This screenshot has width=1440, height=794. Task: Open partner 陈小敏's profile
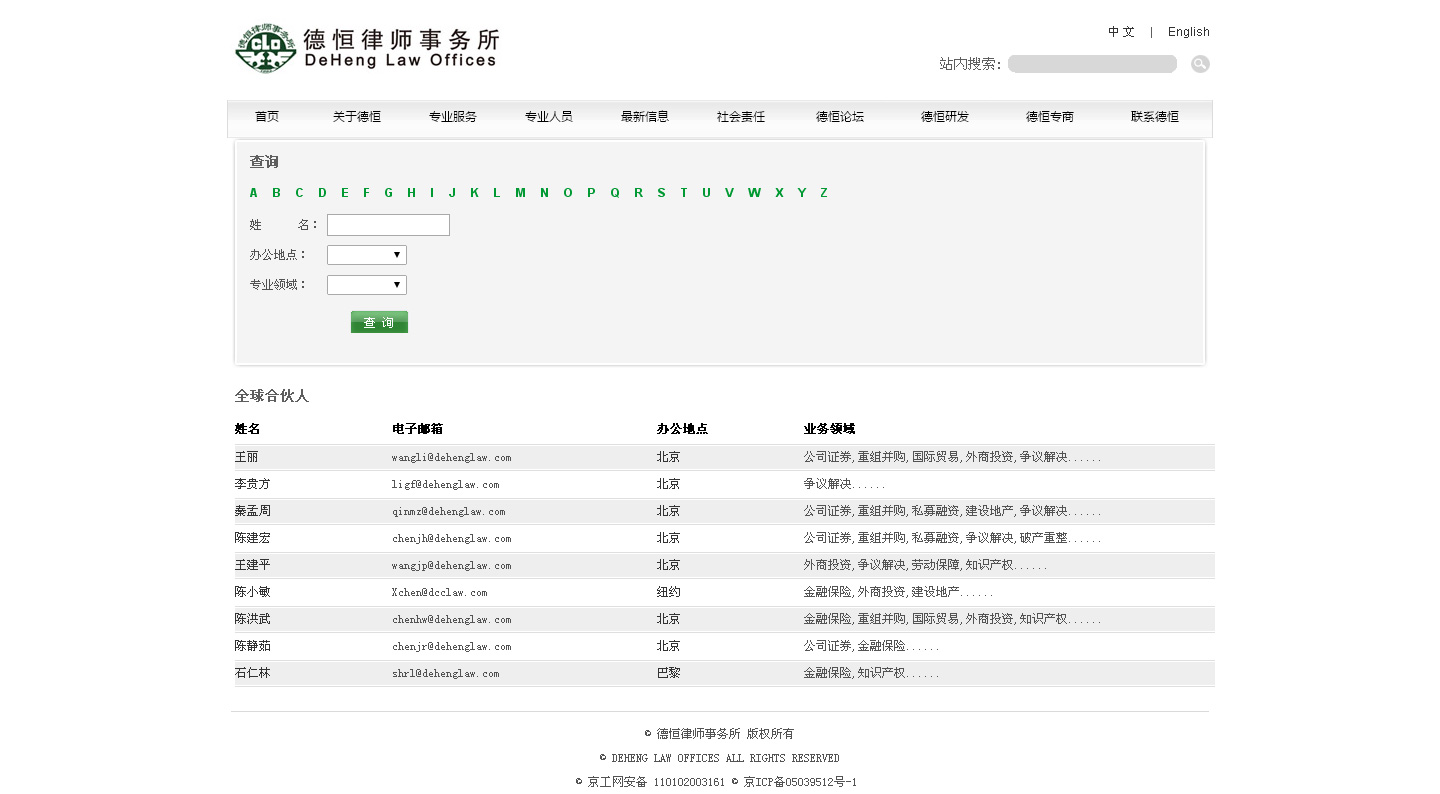(x=252, y=592)
